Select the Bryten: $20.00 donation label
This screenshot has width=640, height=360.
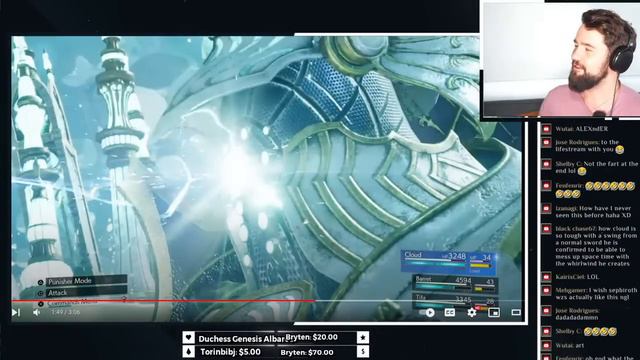point(311,337)
